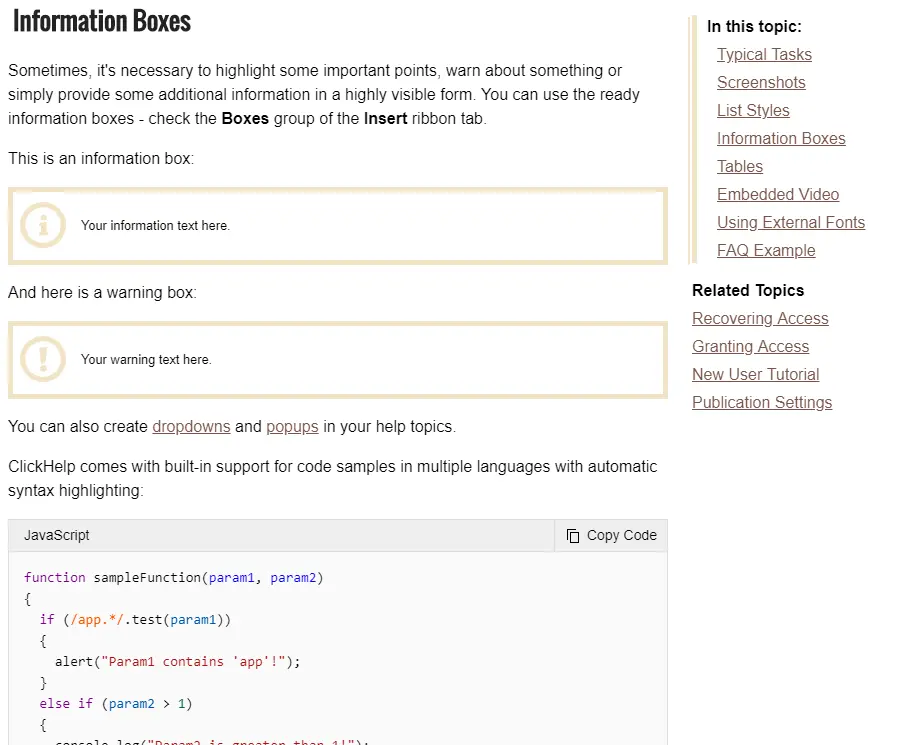
Task: Open the New User Tutorial topic
Action: click(x=755, y=375)
